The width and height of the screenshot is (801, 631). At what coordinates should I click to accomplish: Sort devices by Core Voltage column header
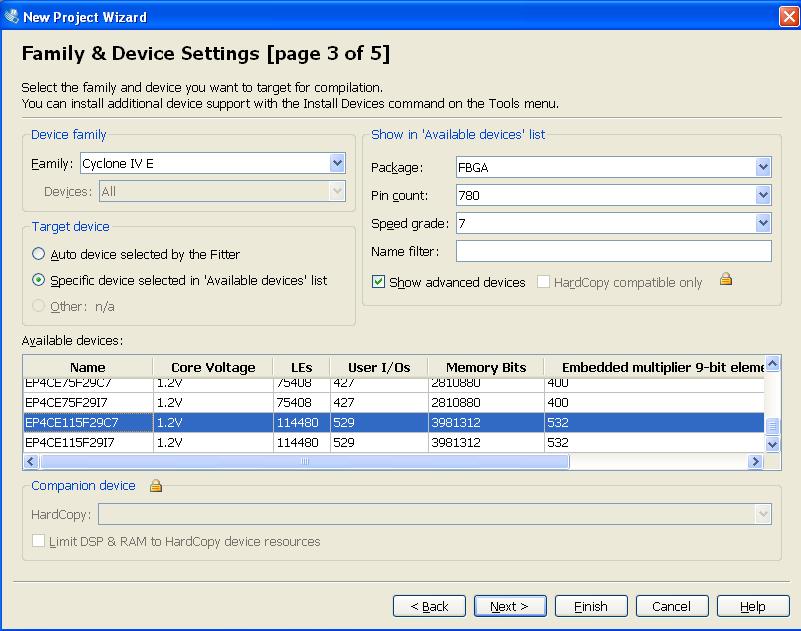[213, 367]
